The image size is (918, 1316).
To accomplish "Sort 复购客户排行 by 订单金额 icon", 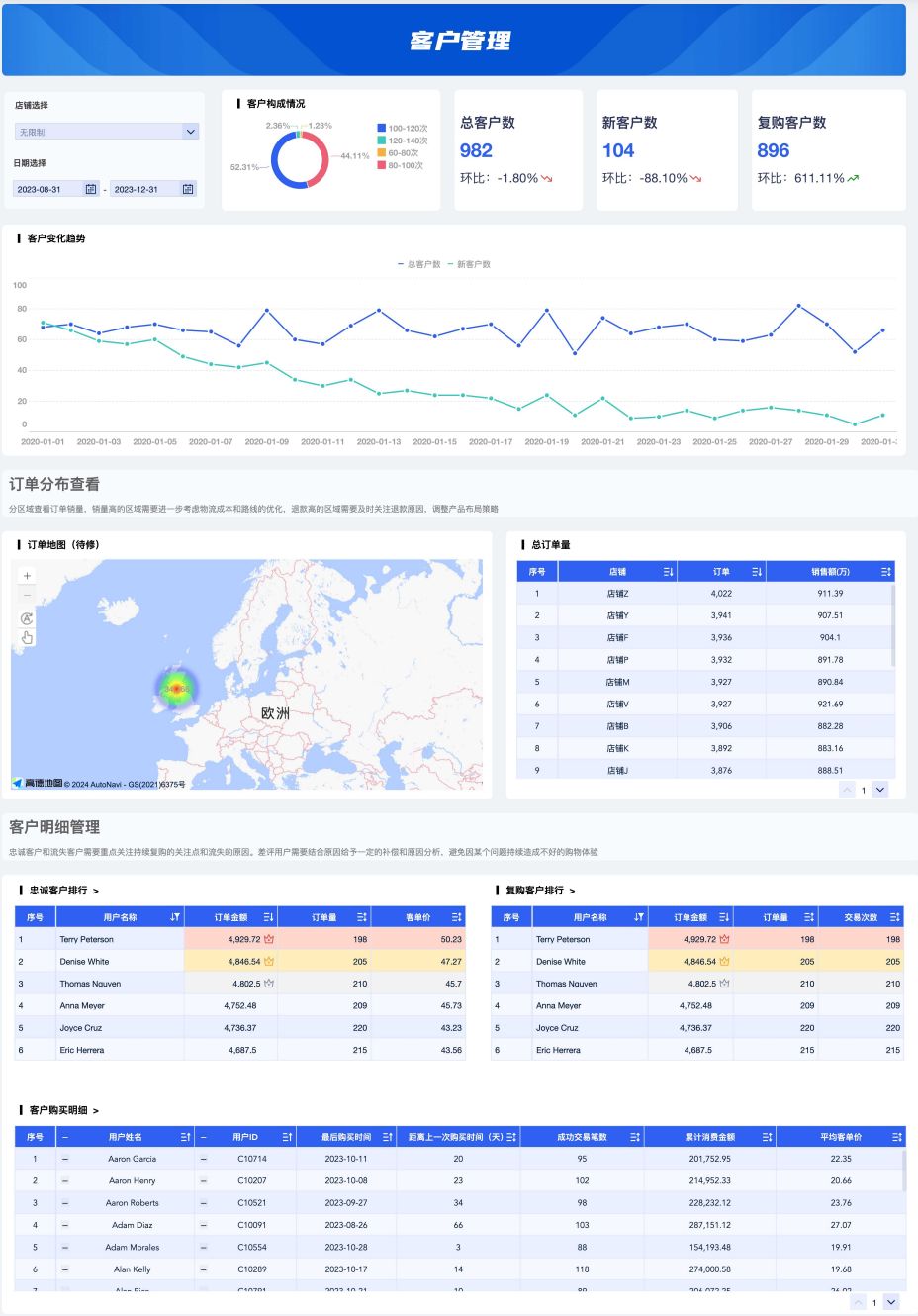I will pyautogui.click(x=724, y=917).
